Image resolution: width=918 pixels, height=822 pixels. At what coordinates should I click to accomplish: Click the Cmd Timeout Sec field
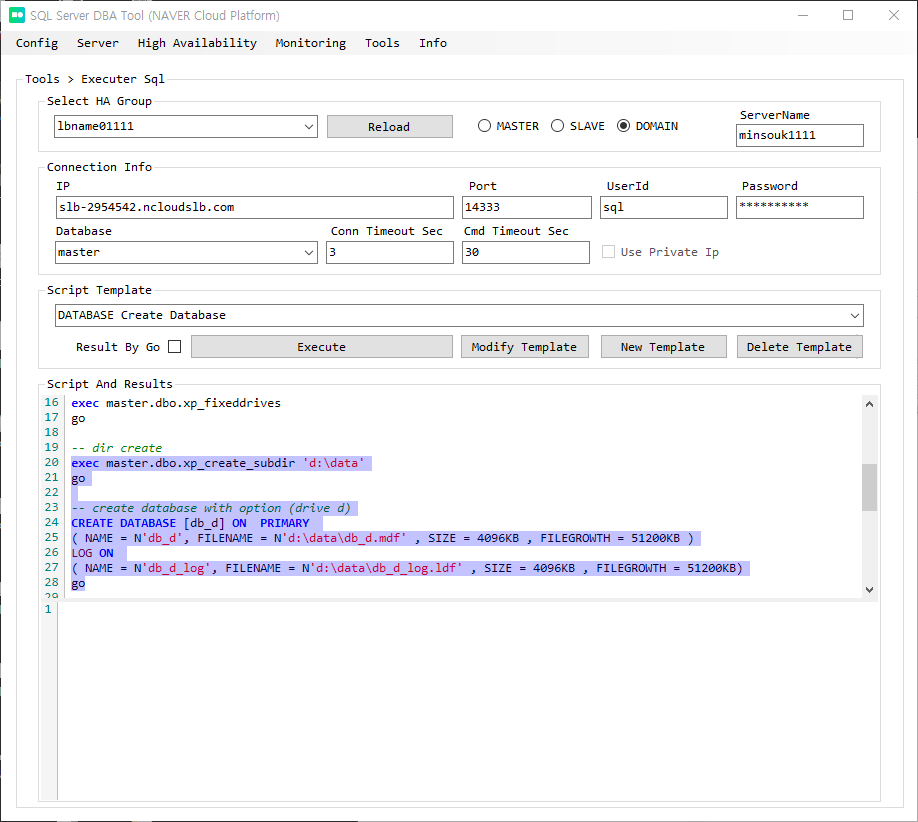pos(525,252)
